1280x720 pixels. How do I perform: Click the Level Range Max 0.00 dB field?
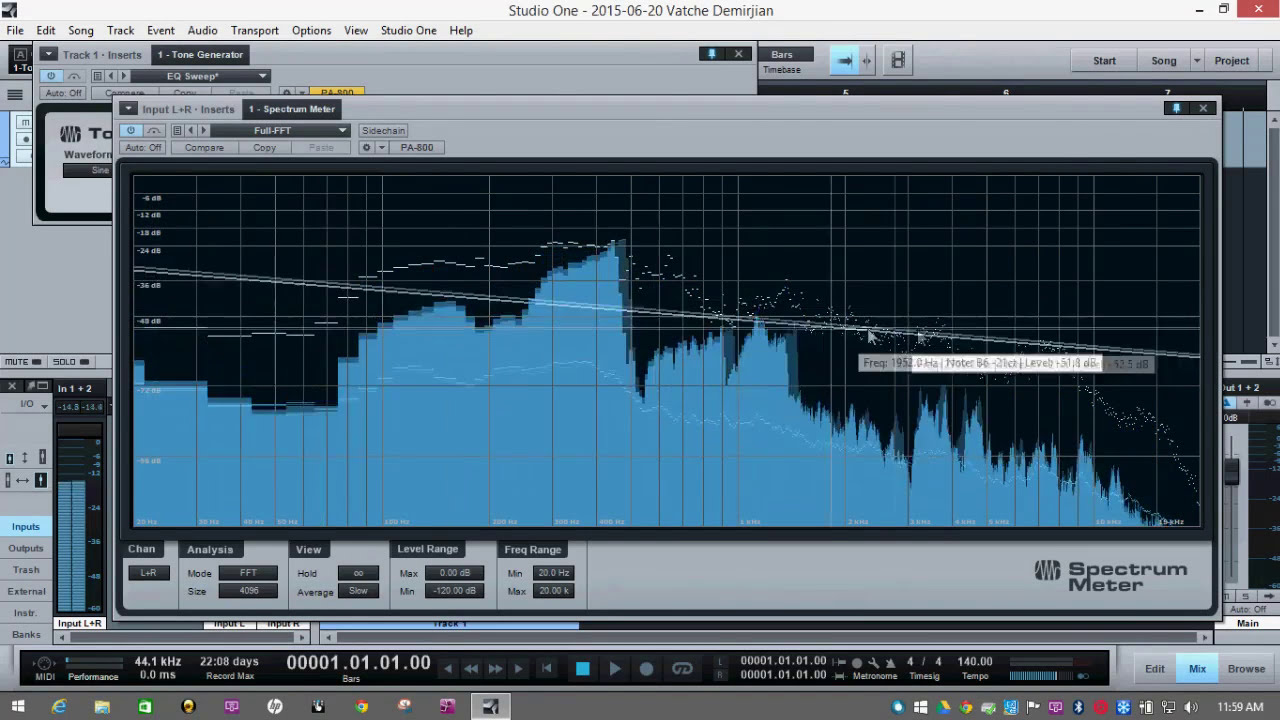coord(455,573)
